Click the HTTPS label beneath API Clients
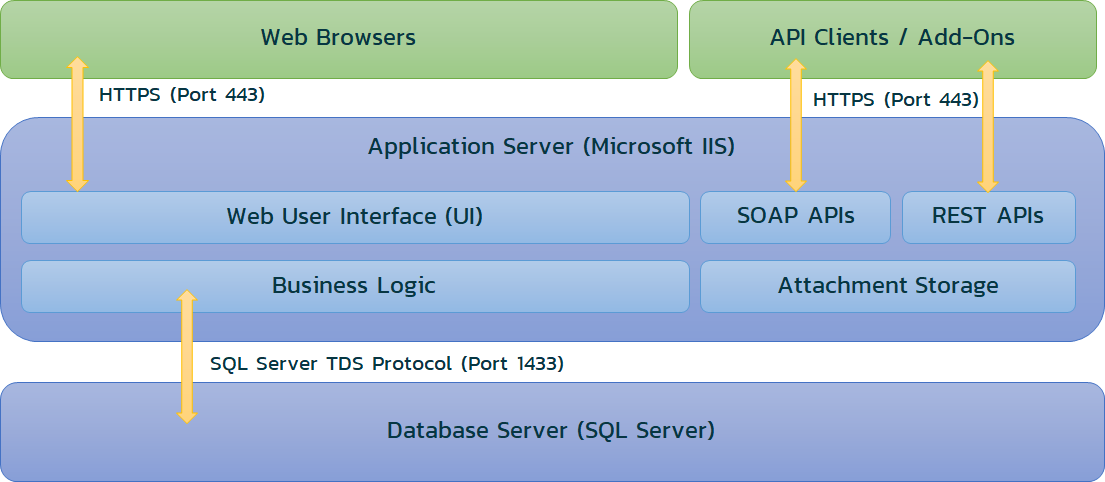This screenshot has height=482, width=1105. click(x=895, y=100)
